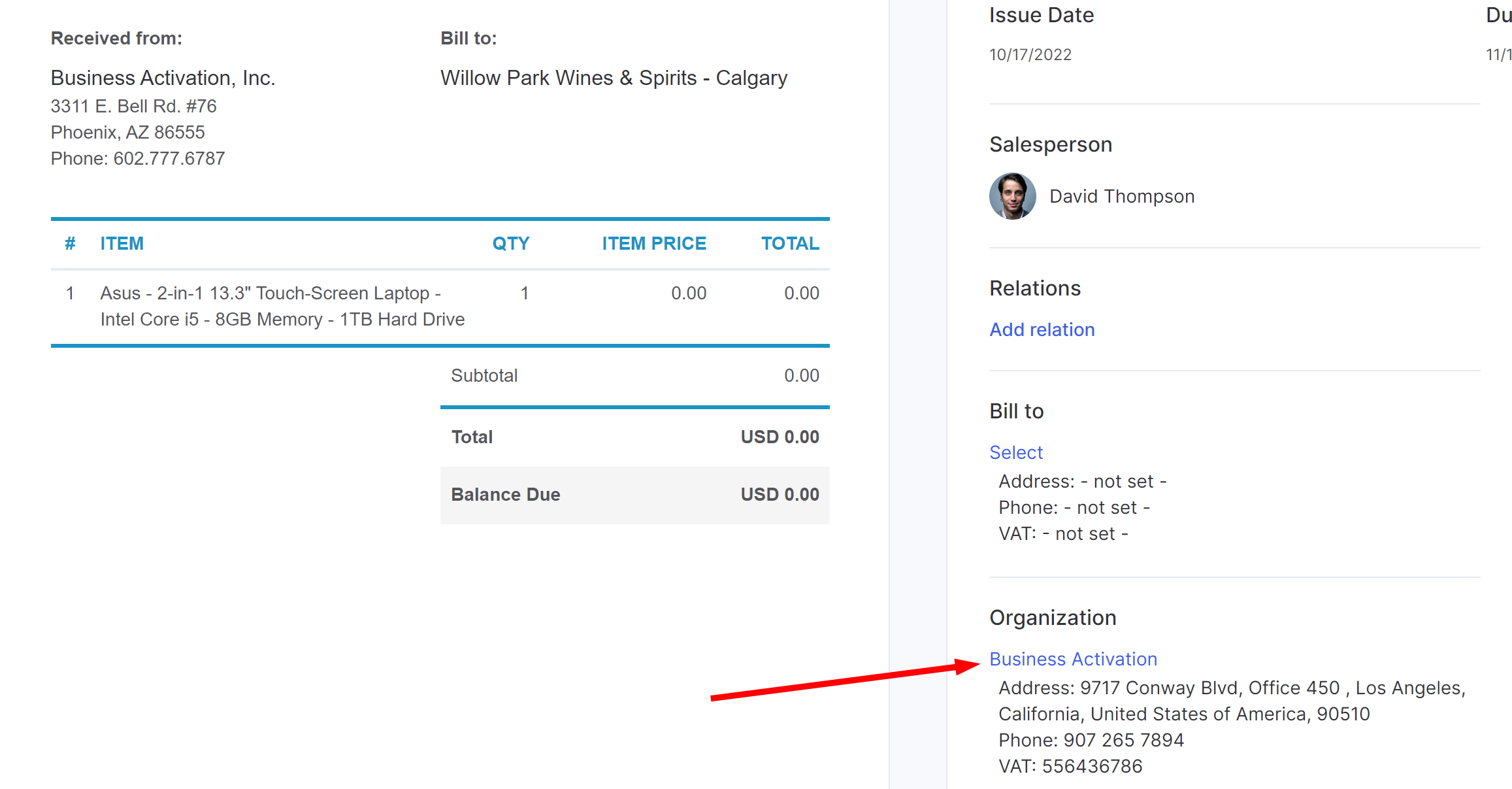1512x789 pixels.
Task: Click Phoenix, AZ 86555 text
Action: point(128,132)
